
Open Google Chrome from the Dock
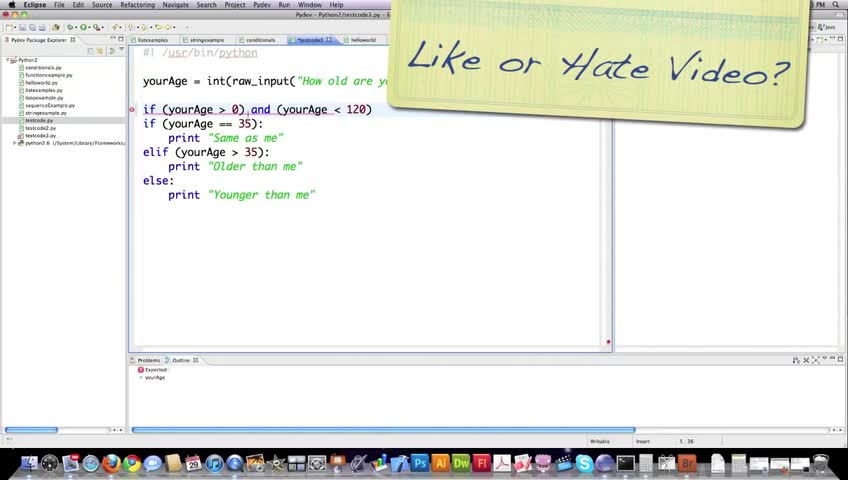click(x=131, y=464)
